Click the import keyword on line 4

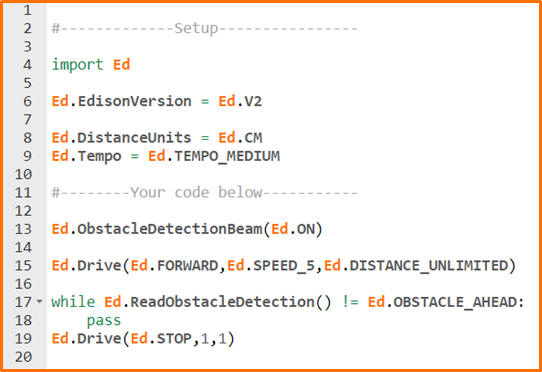77,65
